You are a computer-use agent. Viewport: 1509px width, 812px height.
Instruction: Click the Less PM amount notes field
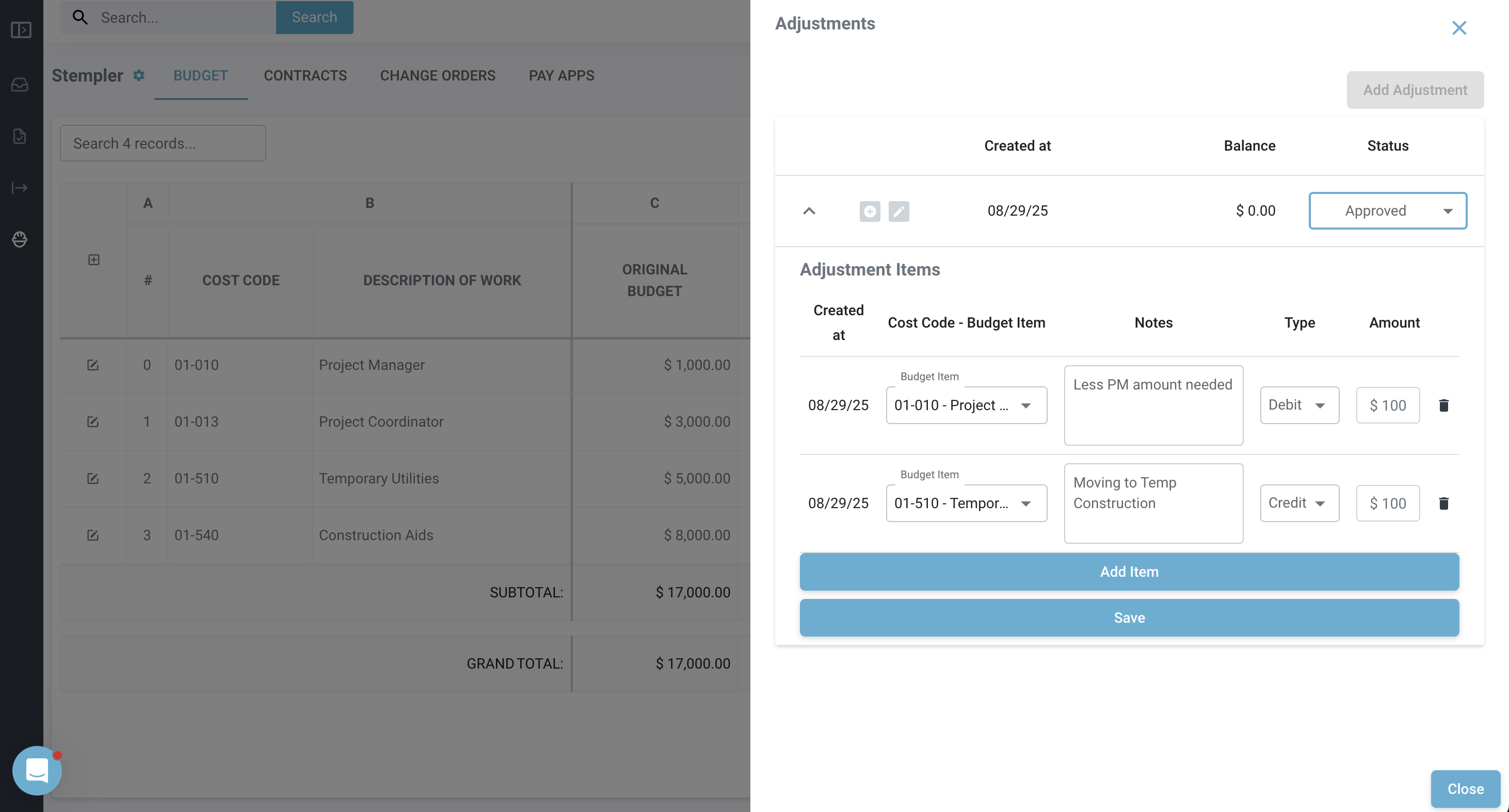pos(1153,405)
